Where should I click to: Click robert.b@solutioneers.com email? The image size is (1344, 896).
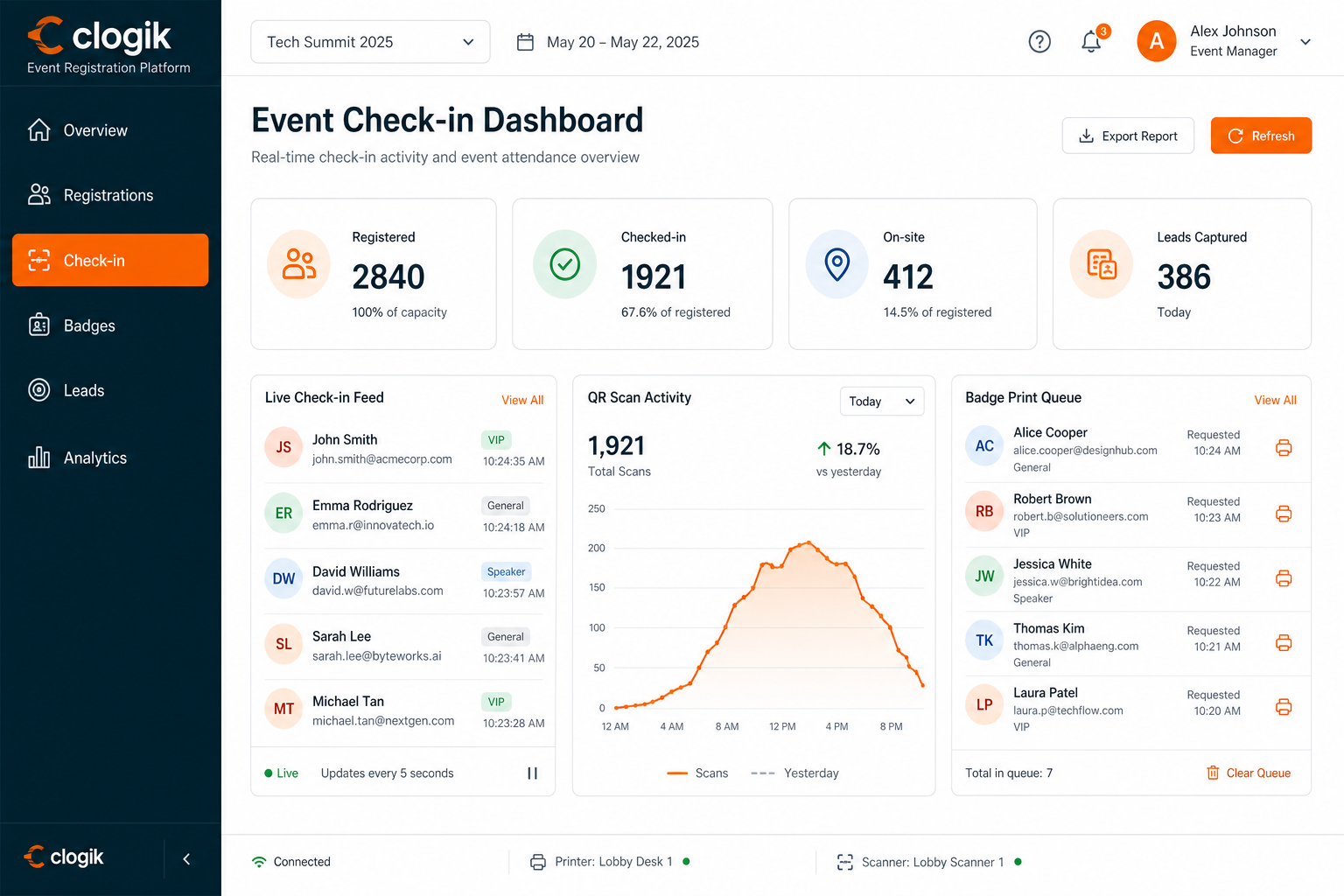[1081, 516]
